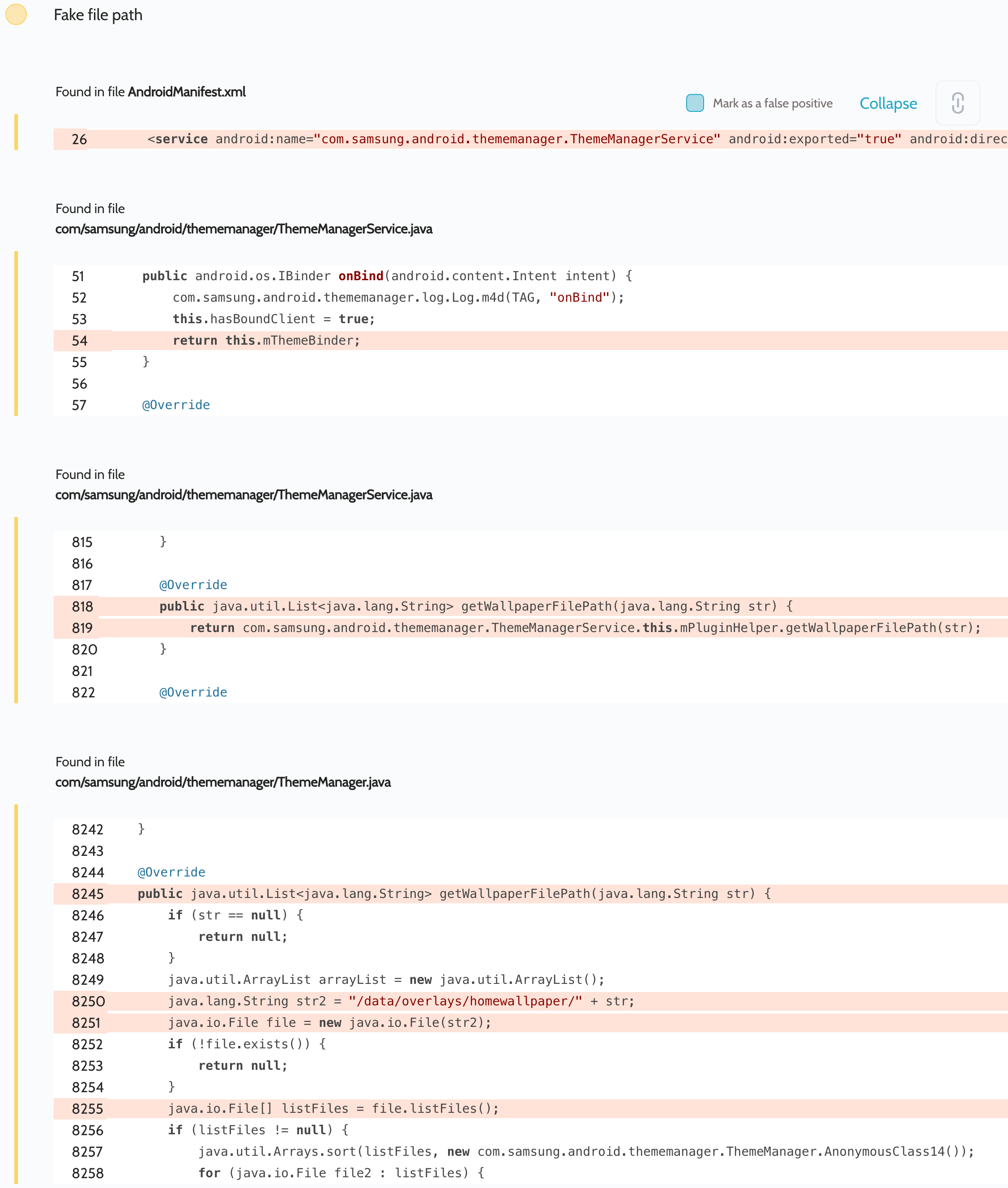Click the return this.mThemeBinder code line
This screenshot has width=1008, height=1188.
coord(266,341)
